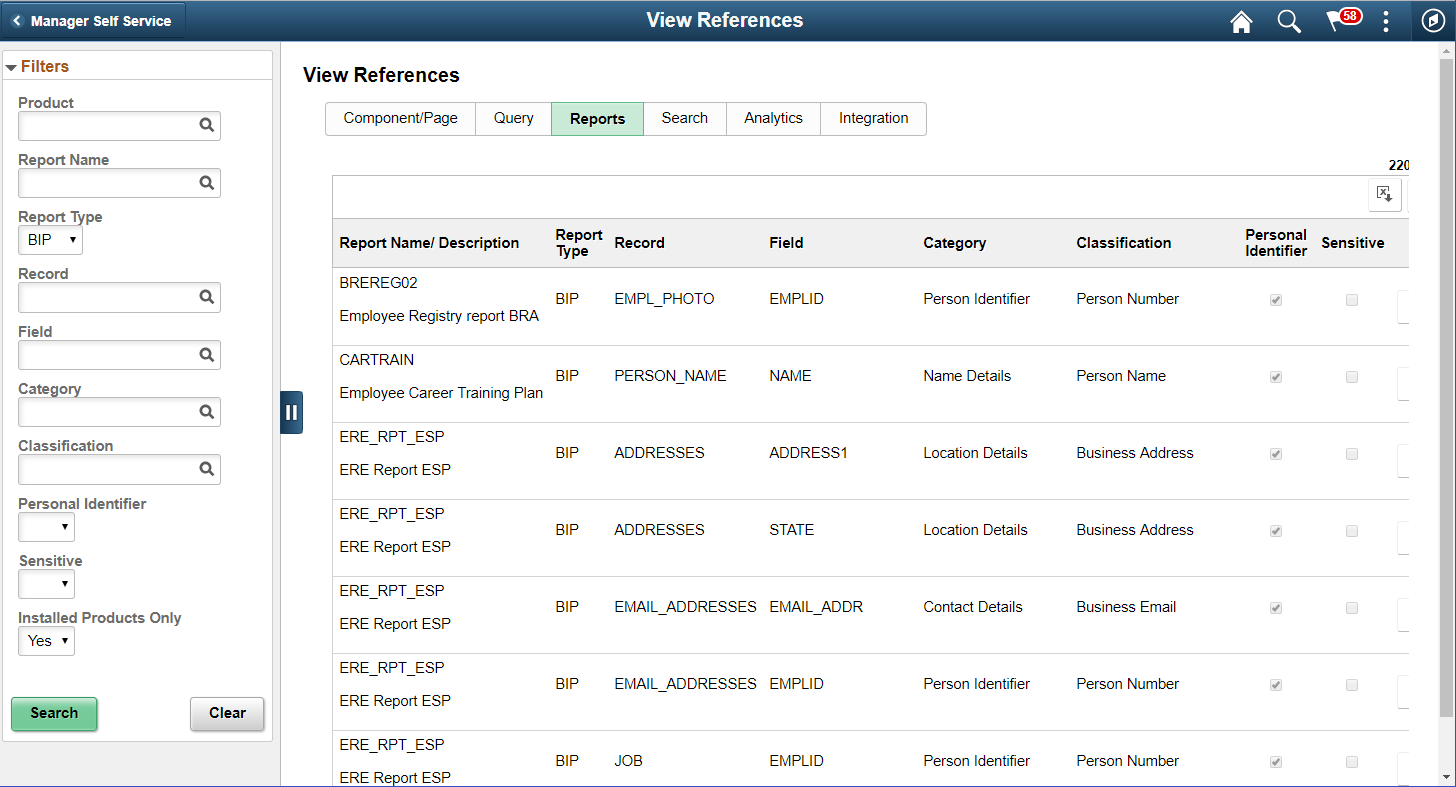The image size is (1456, 787).
Task: Export the grid using the download icon
Action: tap(1385, 194)
